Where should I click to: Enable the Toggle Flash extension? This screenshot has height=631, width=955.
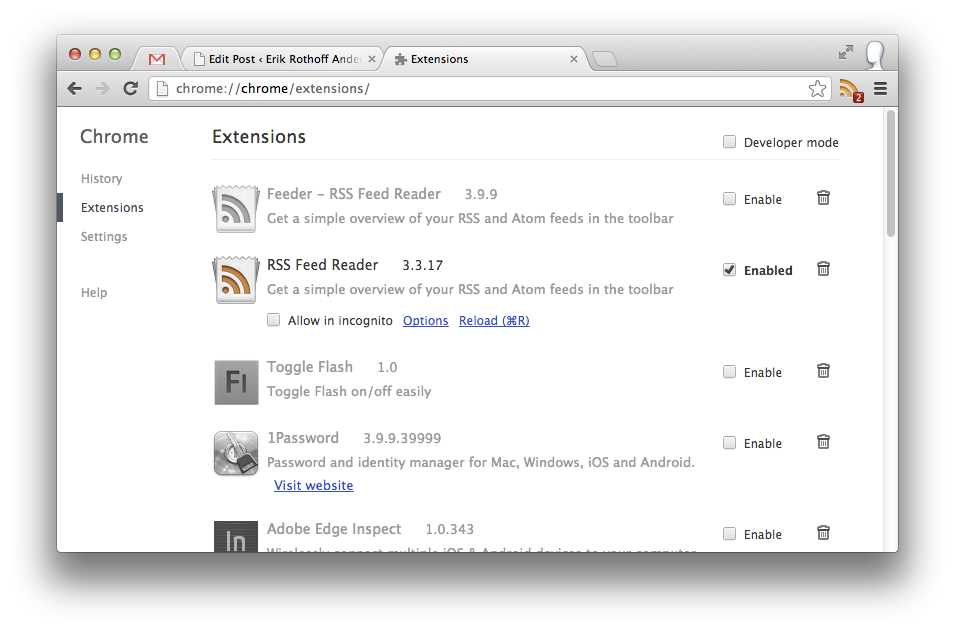729,372
